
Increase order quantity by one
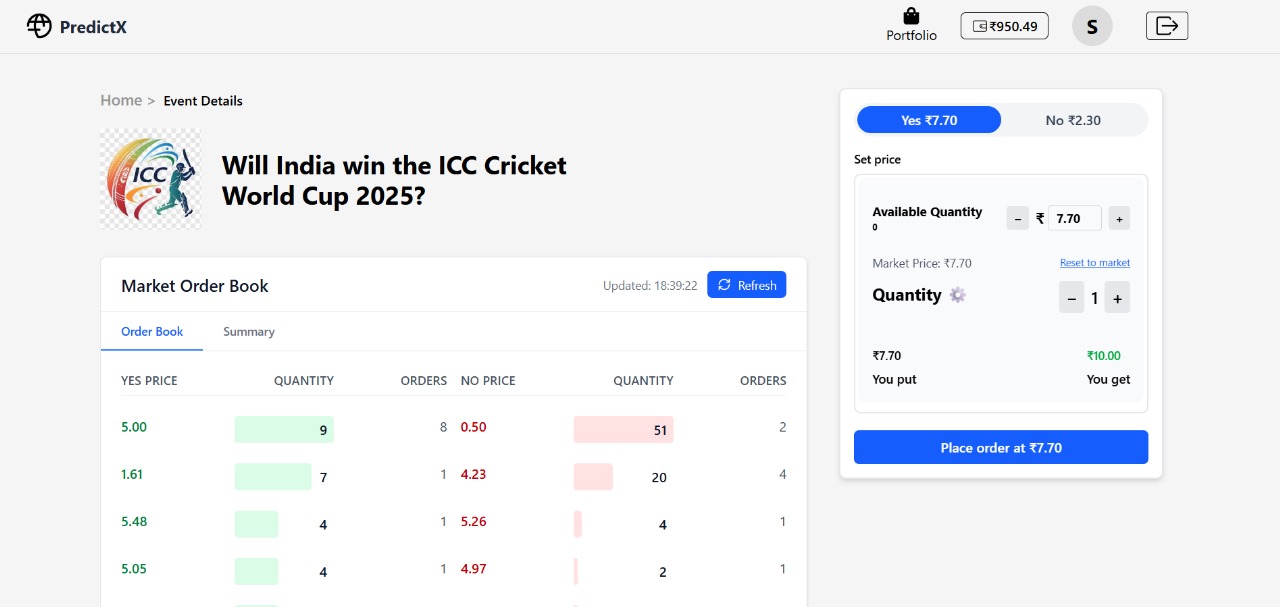click(x=1118, y=297)
